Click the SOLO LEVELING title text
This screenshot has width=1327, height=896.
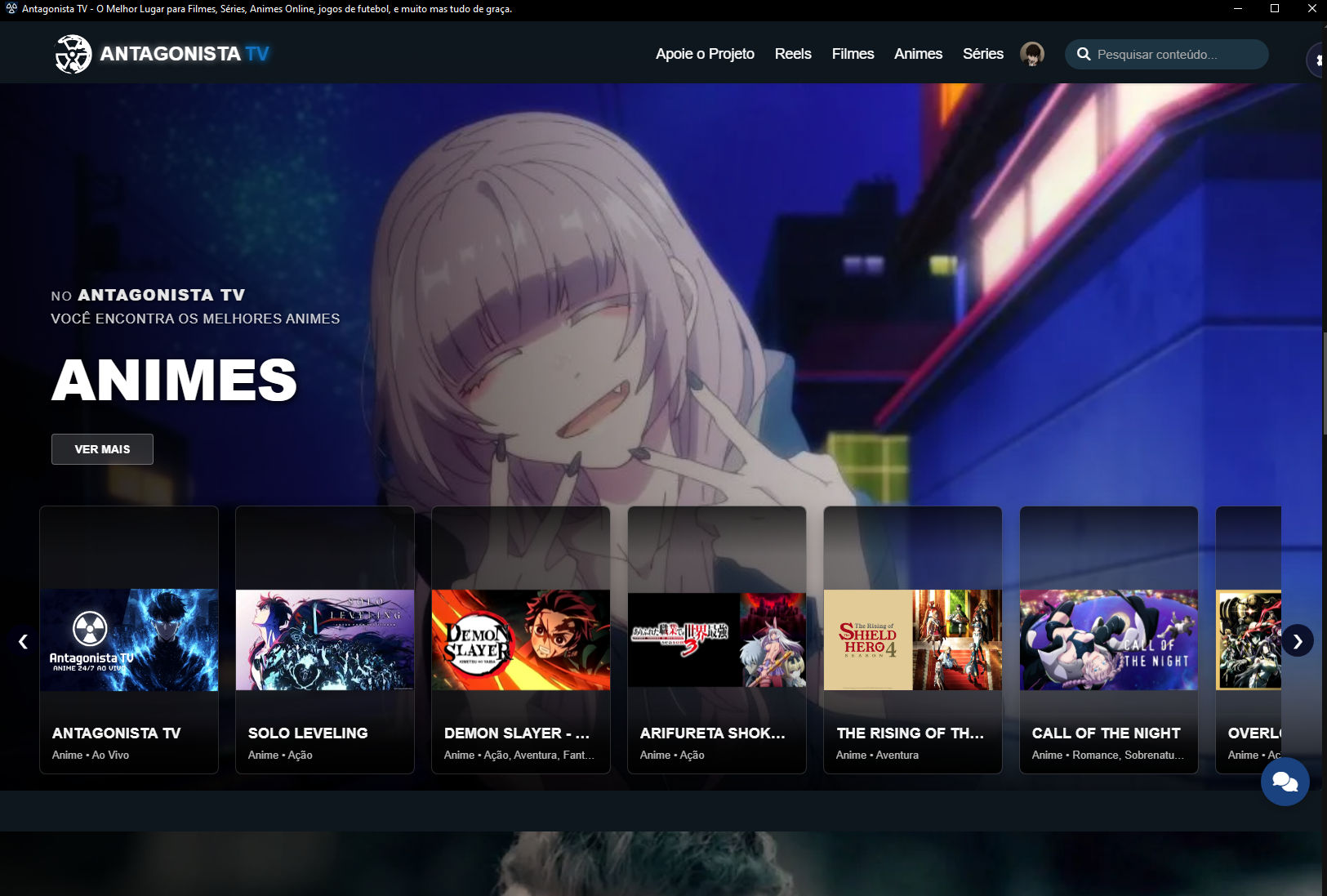point(308,733)
